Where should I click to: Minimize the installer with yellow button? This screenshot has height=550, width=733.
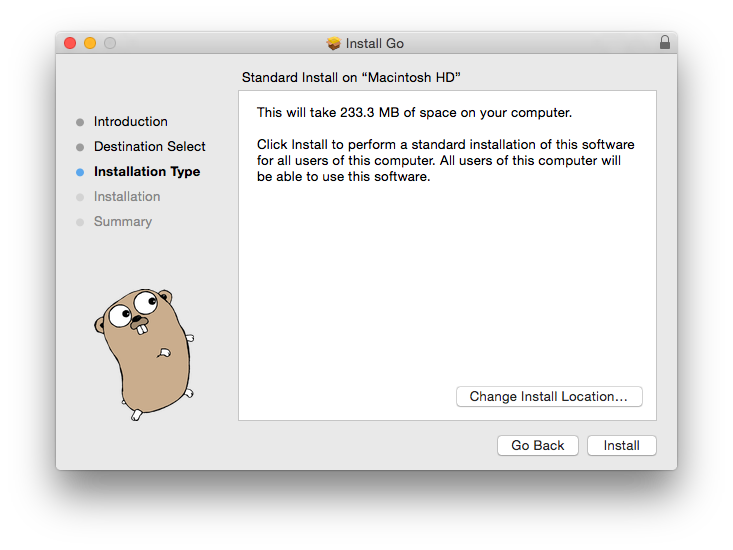click(90, 43)
